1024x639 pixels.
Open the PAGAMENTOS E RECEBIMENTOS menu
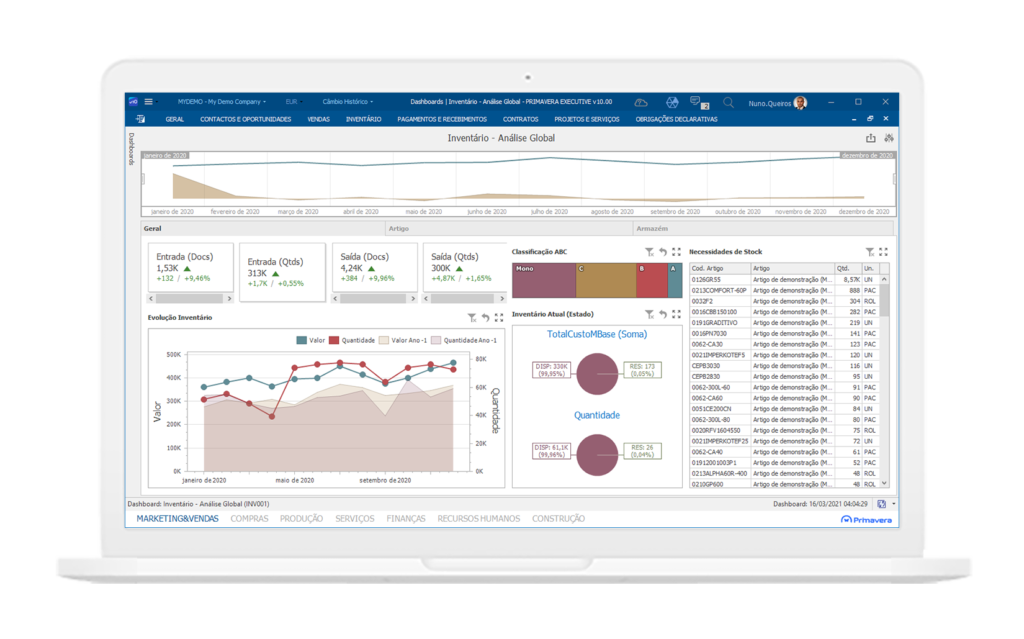coord(442,120)
